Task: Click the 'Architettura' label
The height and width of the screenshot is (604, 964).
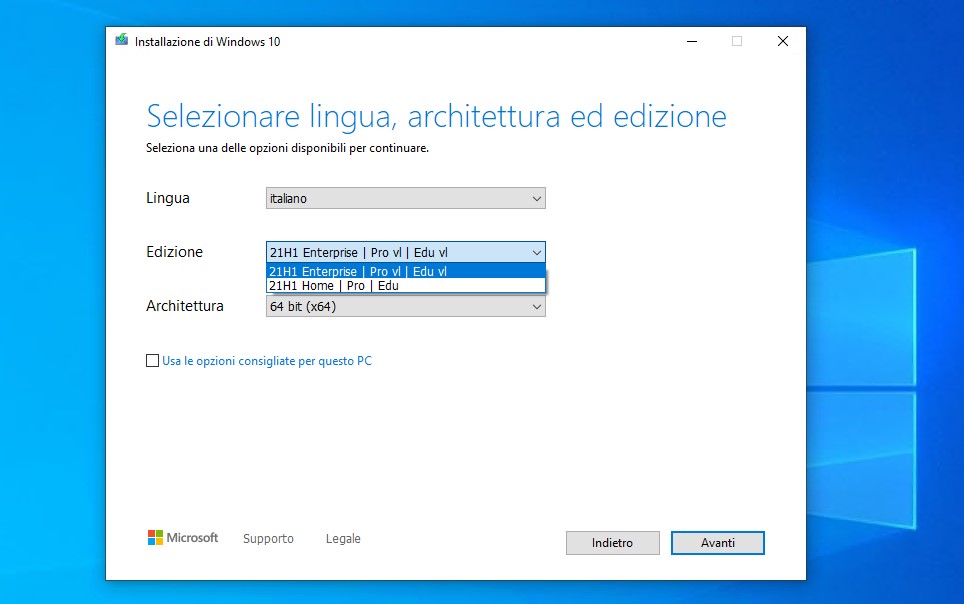Action: pos(184,306)
